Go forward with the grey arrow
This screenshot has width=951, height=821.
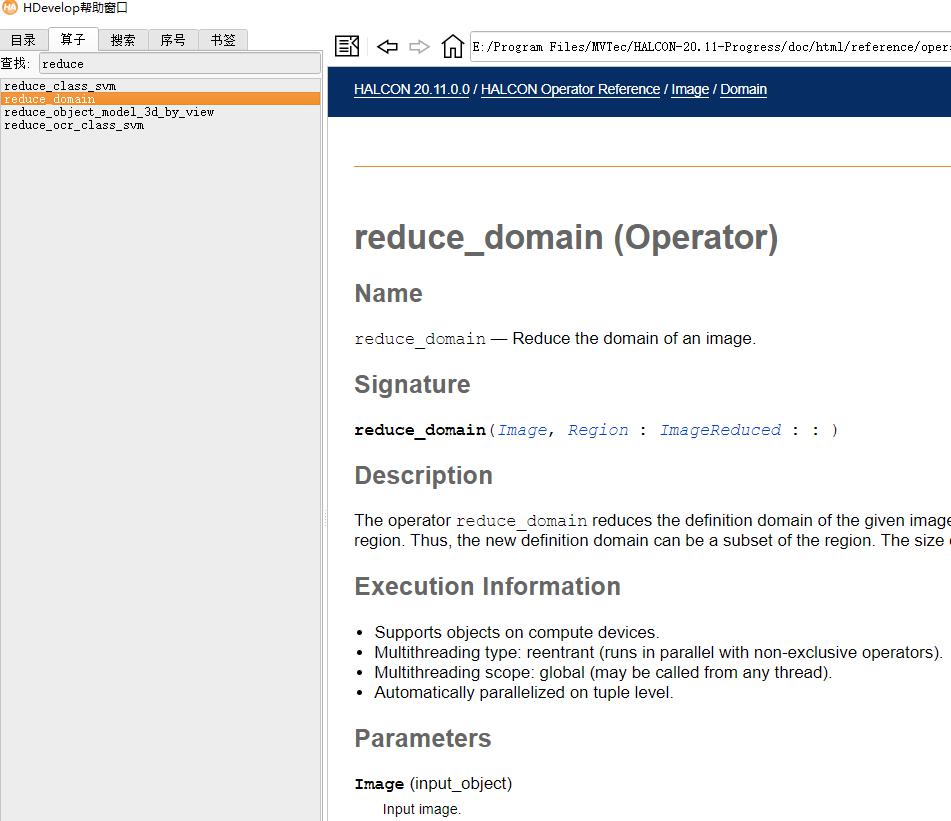click(419, 46)
